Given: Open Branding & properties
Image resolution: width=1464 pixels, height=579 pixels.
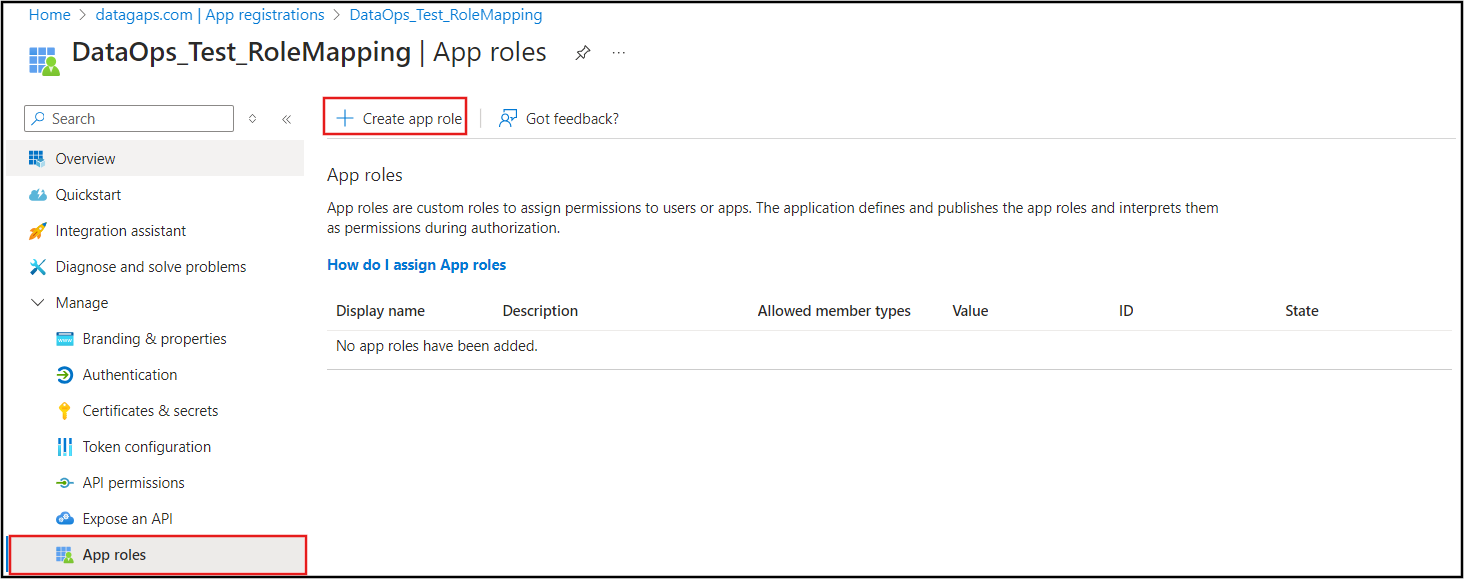Looking at the screenshot, I should point(155,339).
